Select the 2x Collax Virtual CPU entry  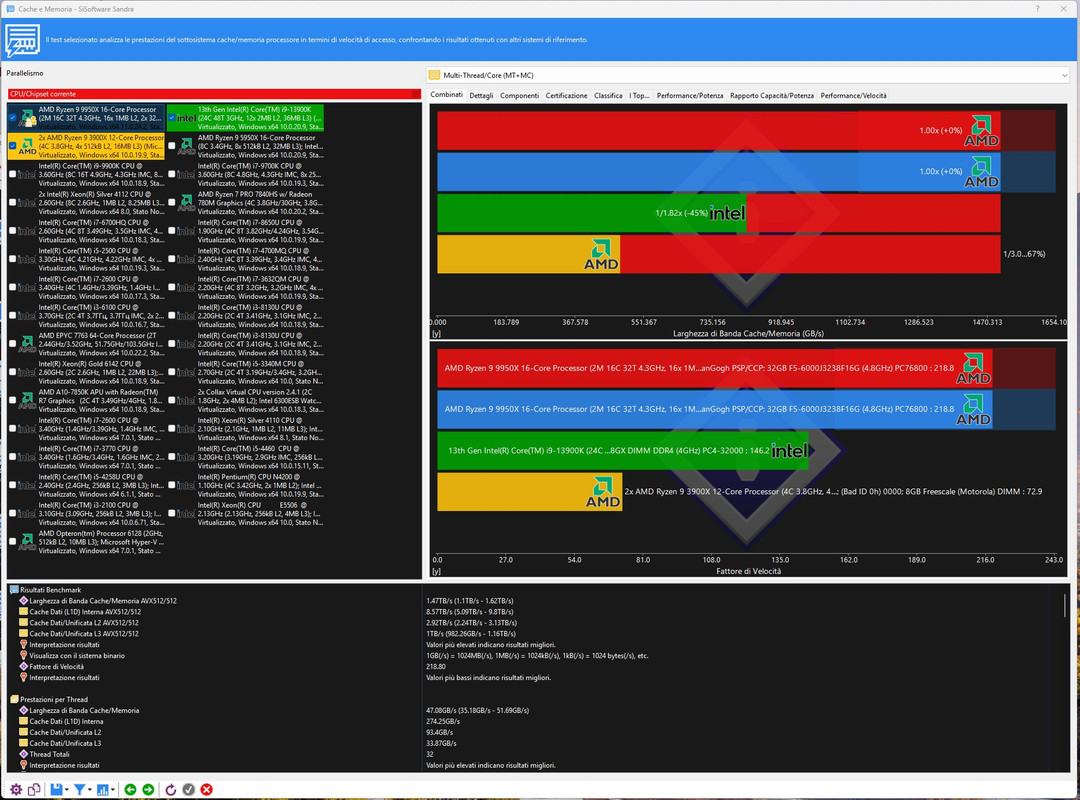(246, 400)
